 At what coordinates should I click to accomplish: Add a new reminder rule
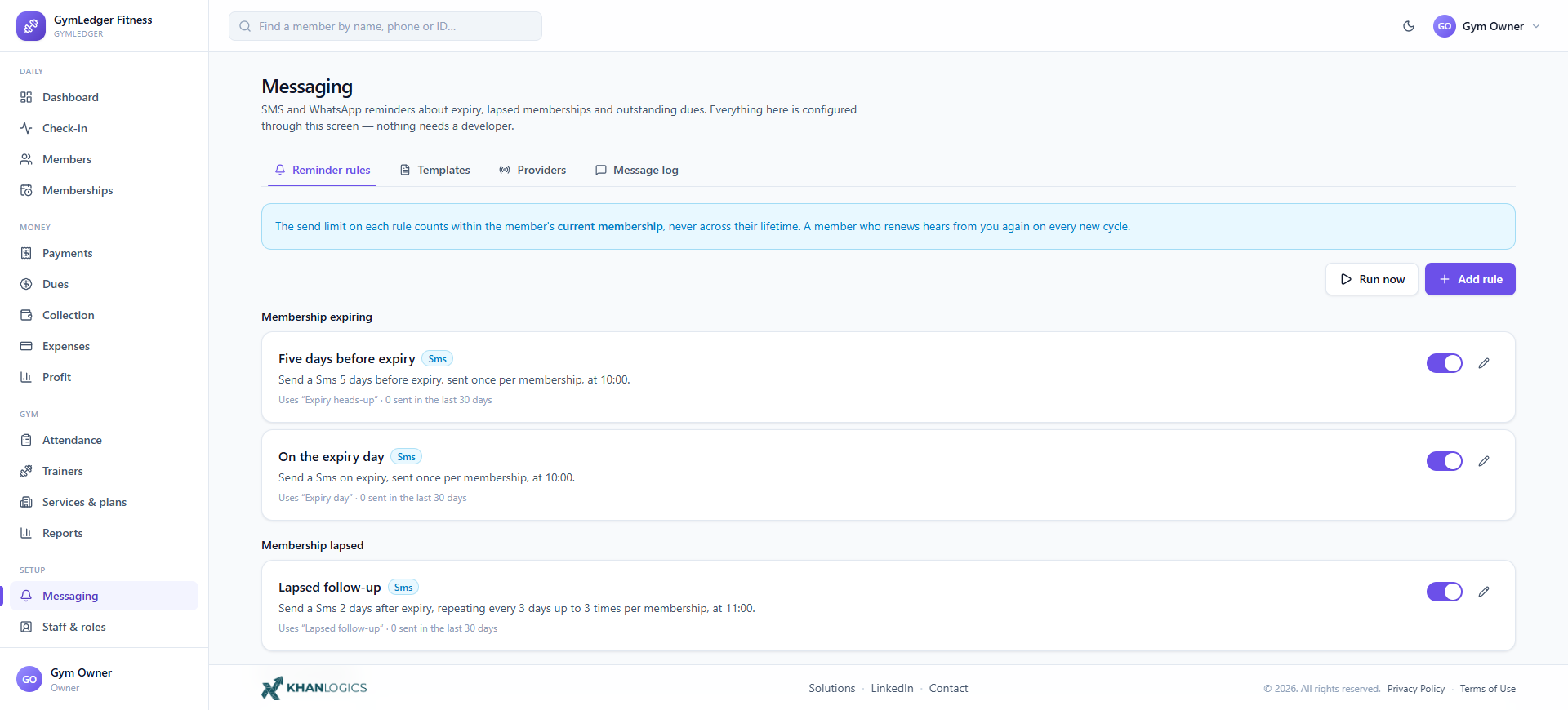[1470, 279]
